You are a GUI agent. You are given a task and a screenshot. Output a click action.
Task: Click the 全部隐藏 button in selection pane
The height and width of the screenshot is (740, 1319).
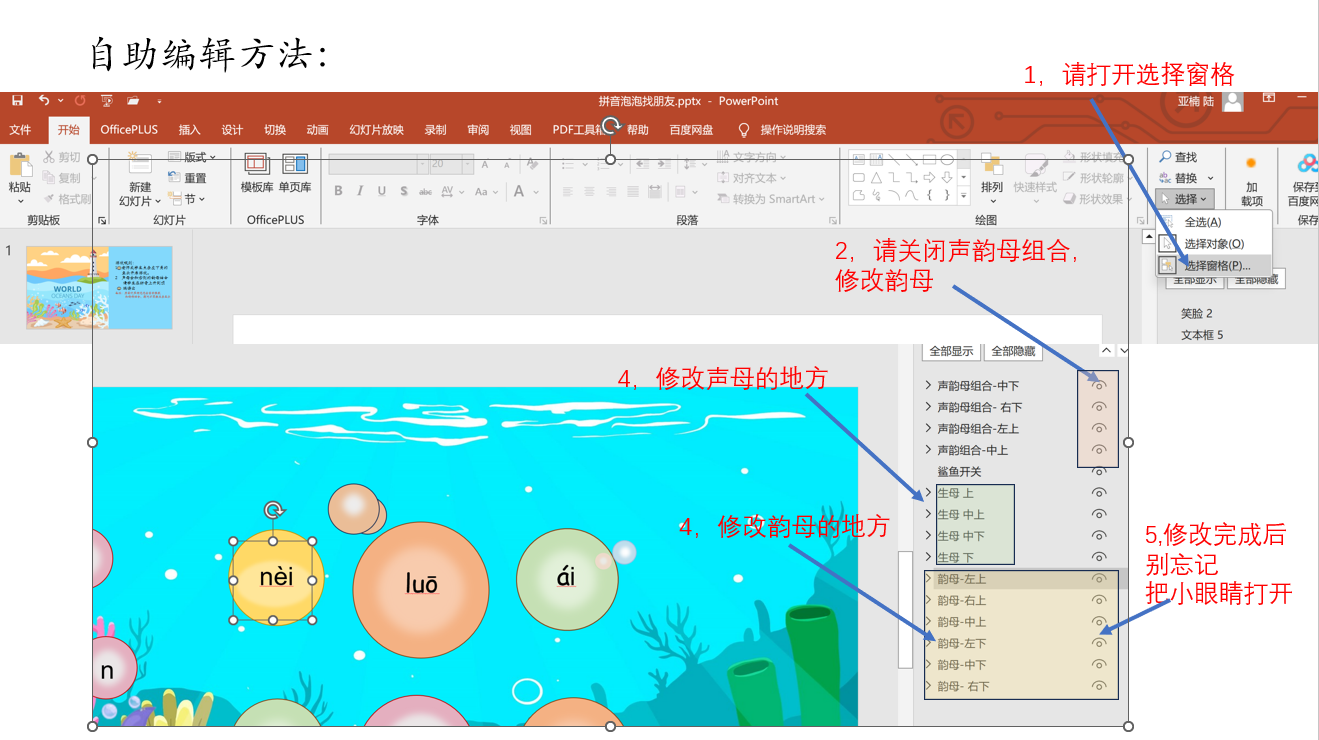(1014, 352)
